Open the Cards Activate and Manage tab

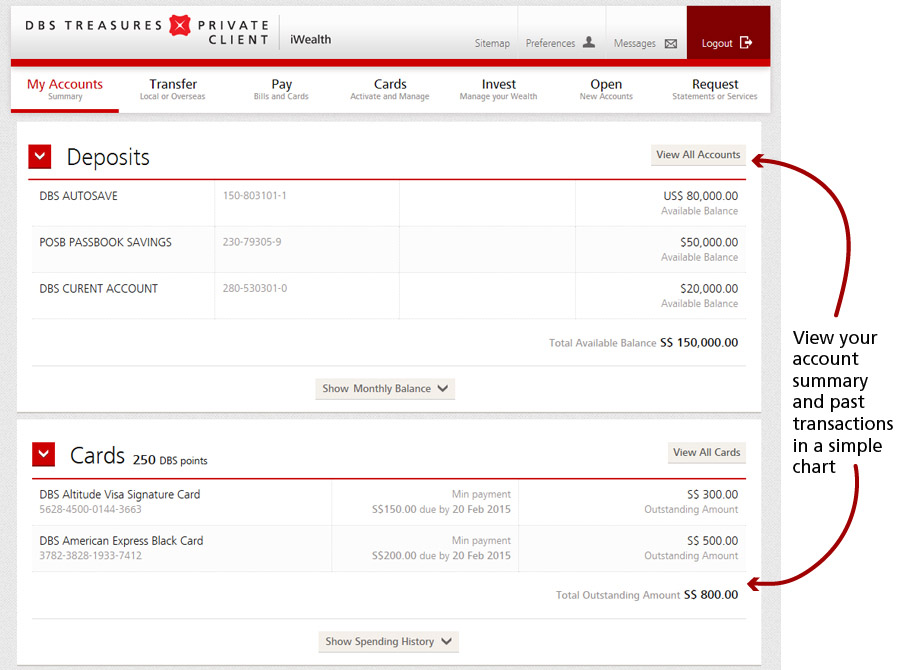[390, 89]
